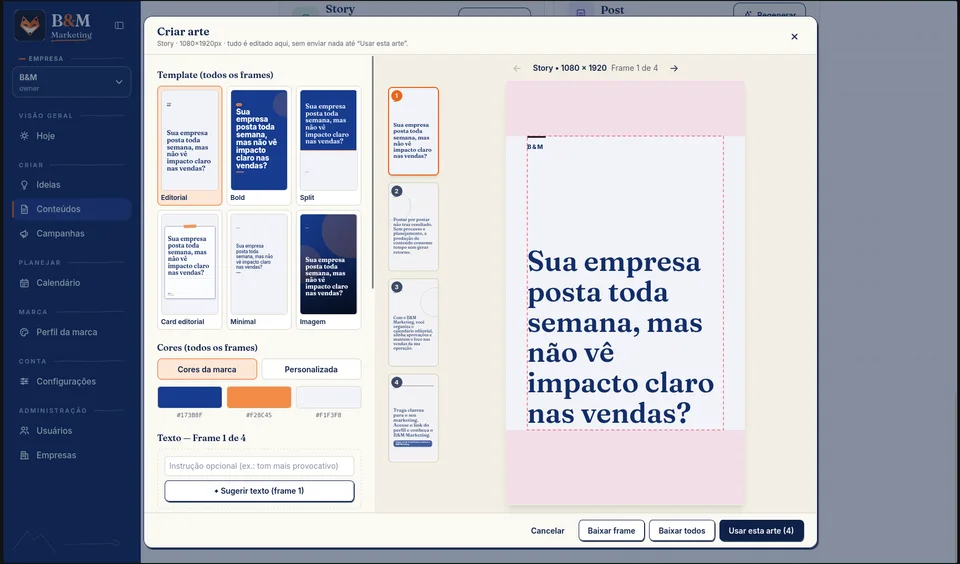Select the Editorial template
Image resolution: width=960 pixels, height=564 pixels.
click(190, 145)
